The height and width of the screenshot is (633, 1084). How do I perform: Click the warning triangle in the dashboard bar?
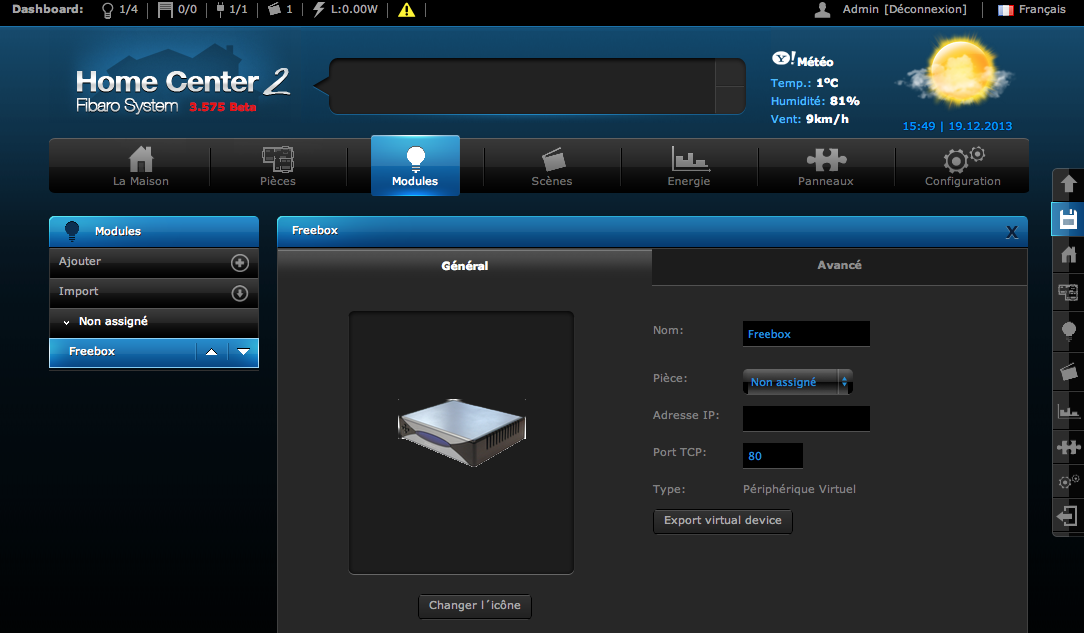click(x=406, y=10)
